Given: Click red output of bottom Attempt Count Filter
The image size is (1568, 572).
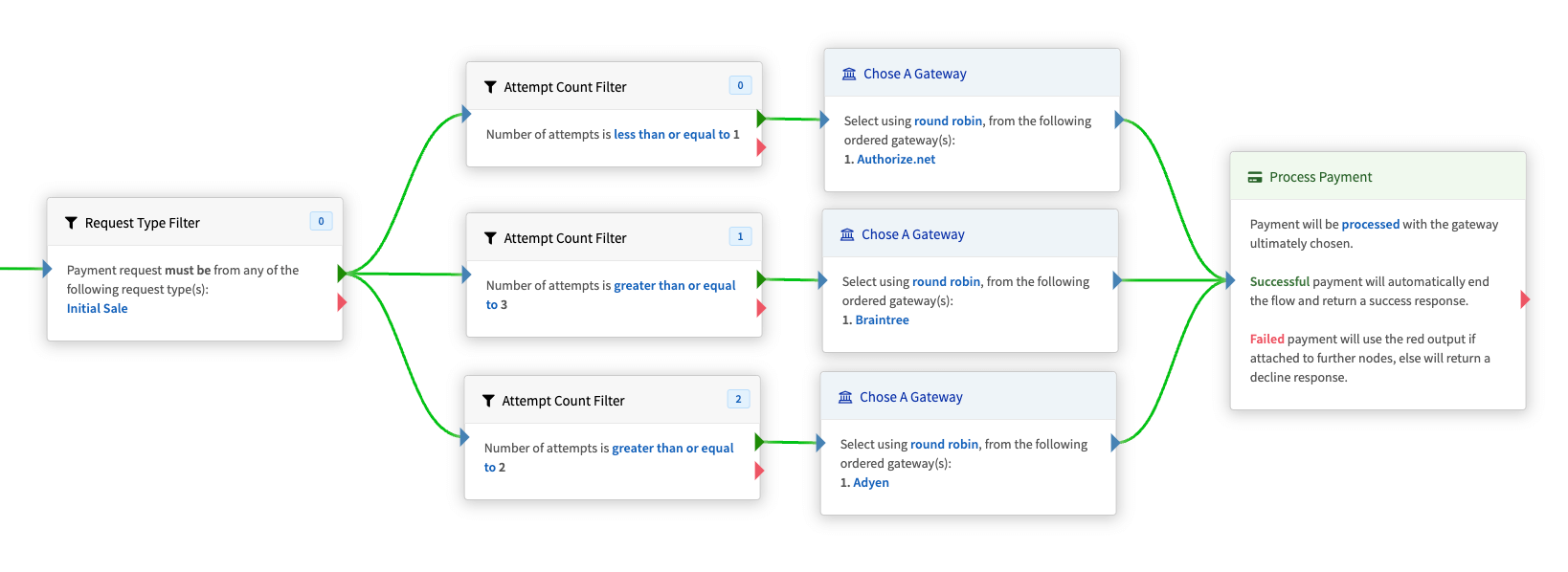Looking at the screenshot, I should (759, 471).
